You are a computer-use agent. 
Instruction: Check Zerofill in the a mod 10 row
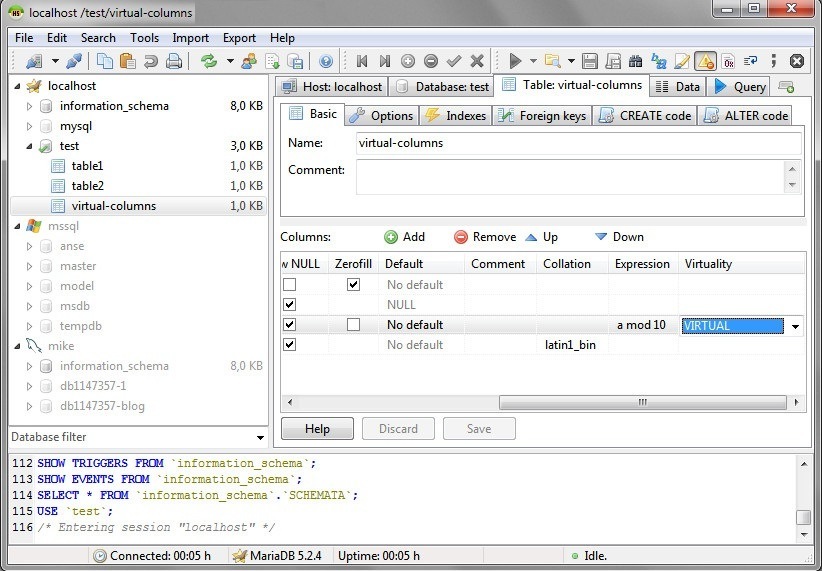(x=353, y=325)
